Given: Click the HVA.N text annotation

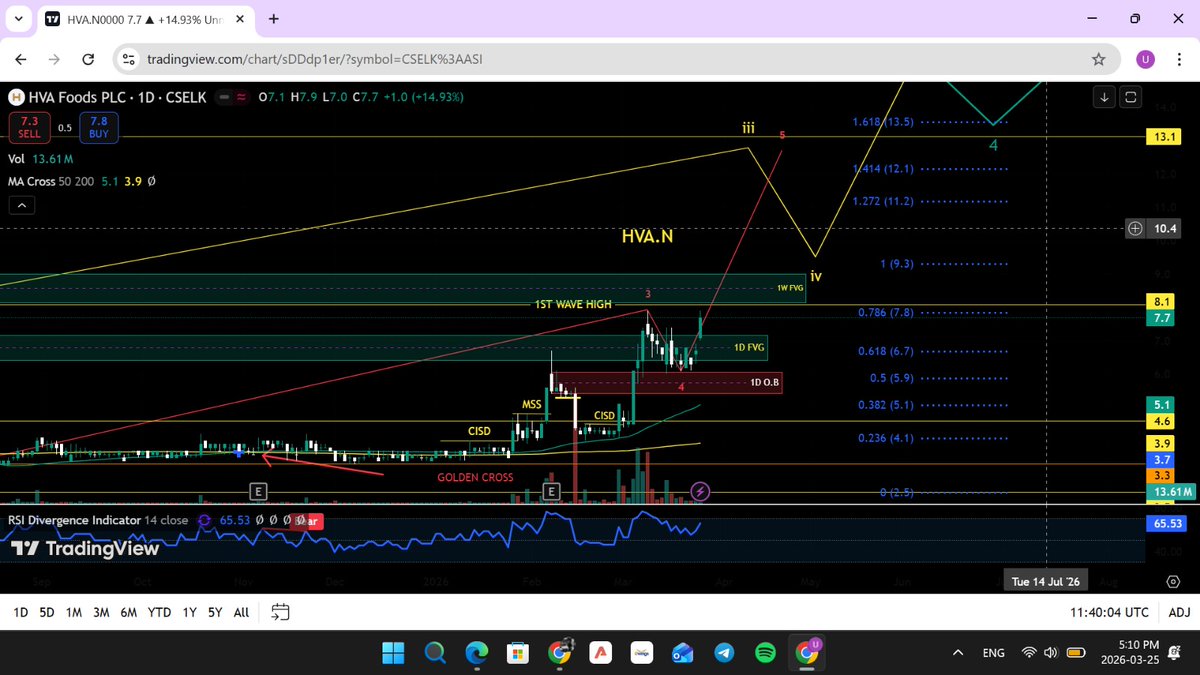Looking at the screenshot, I should [x=647, y=237].
